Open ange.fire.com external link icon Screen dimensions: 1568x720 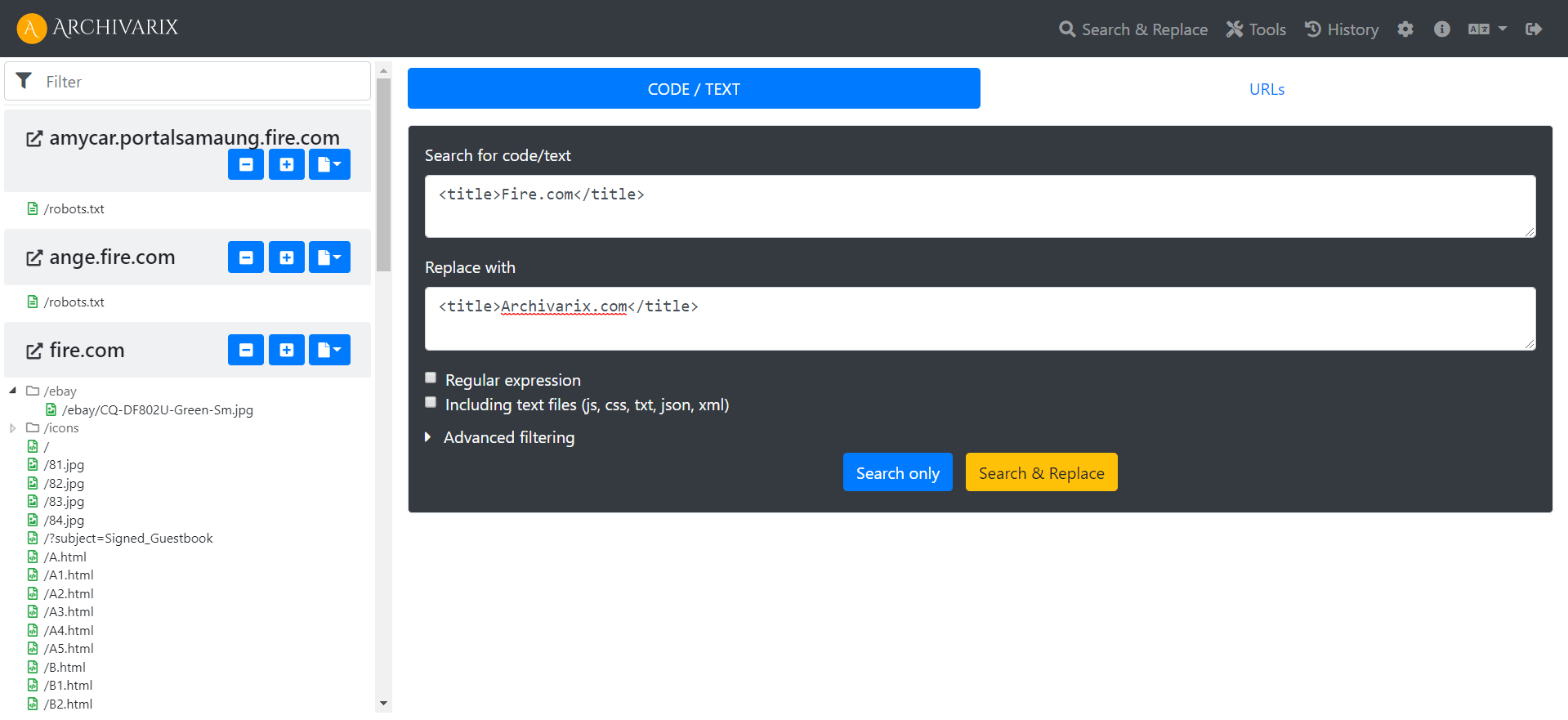[x=34, y=258]
